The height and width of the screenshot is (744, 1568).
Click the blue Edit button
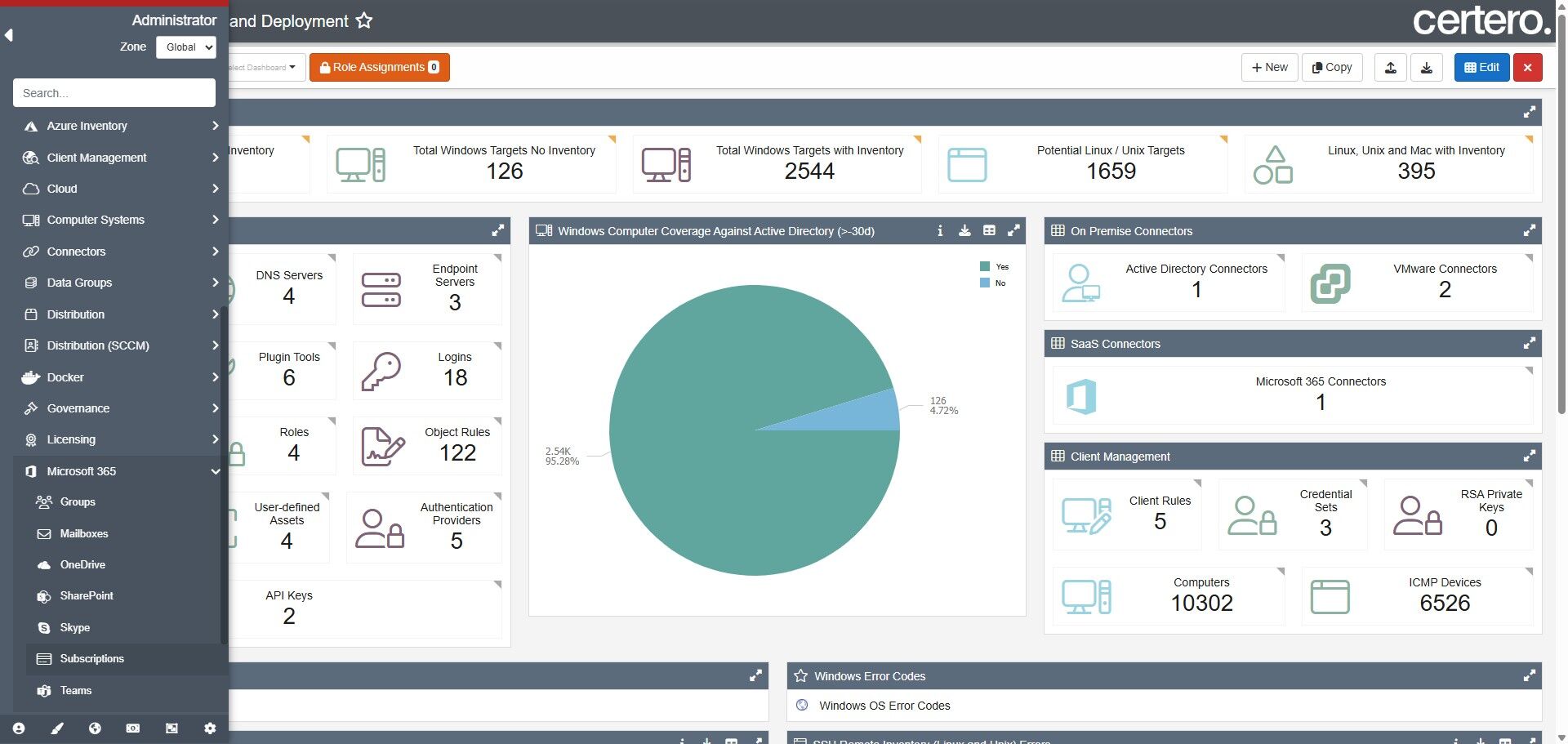point(1482,68)
